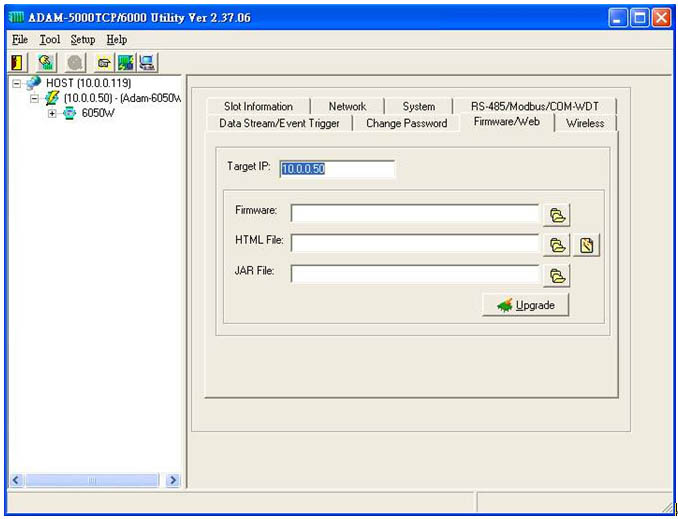Switch to the Change Password tab
The width and height of the screenshot is (678, 519).
coord(406,123)
